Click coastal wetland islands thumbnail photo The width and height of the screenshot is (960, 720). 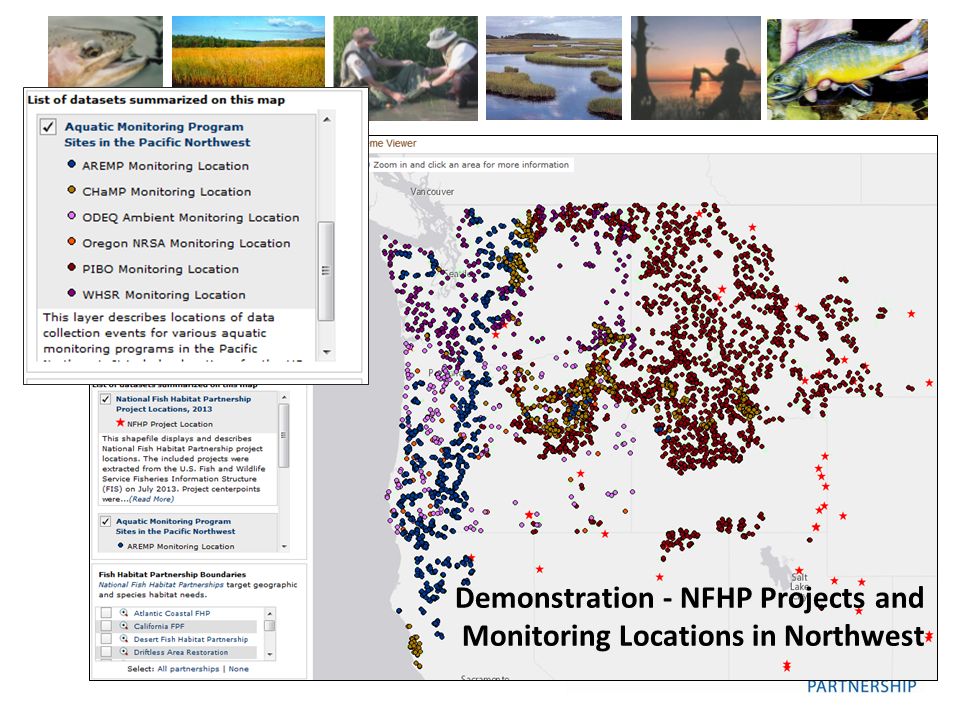tap(553, 68)
